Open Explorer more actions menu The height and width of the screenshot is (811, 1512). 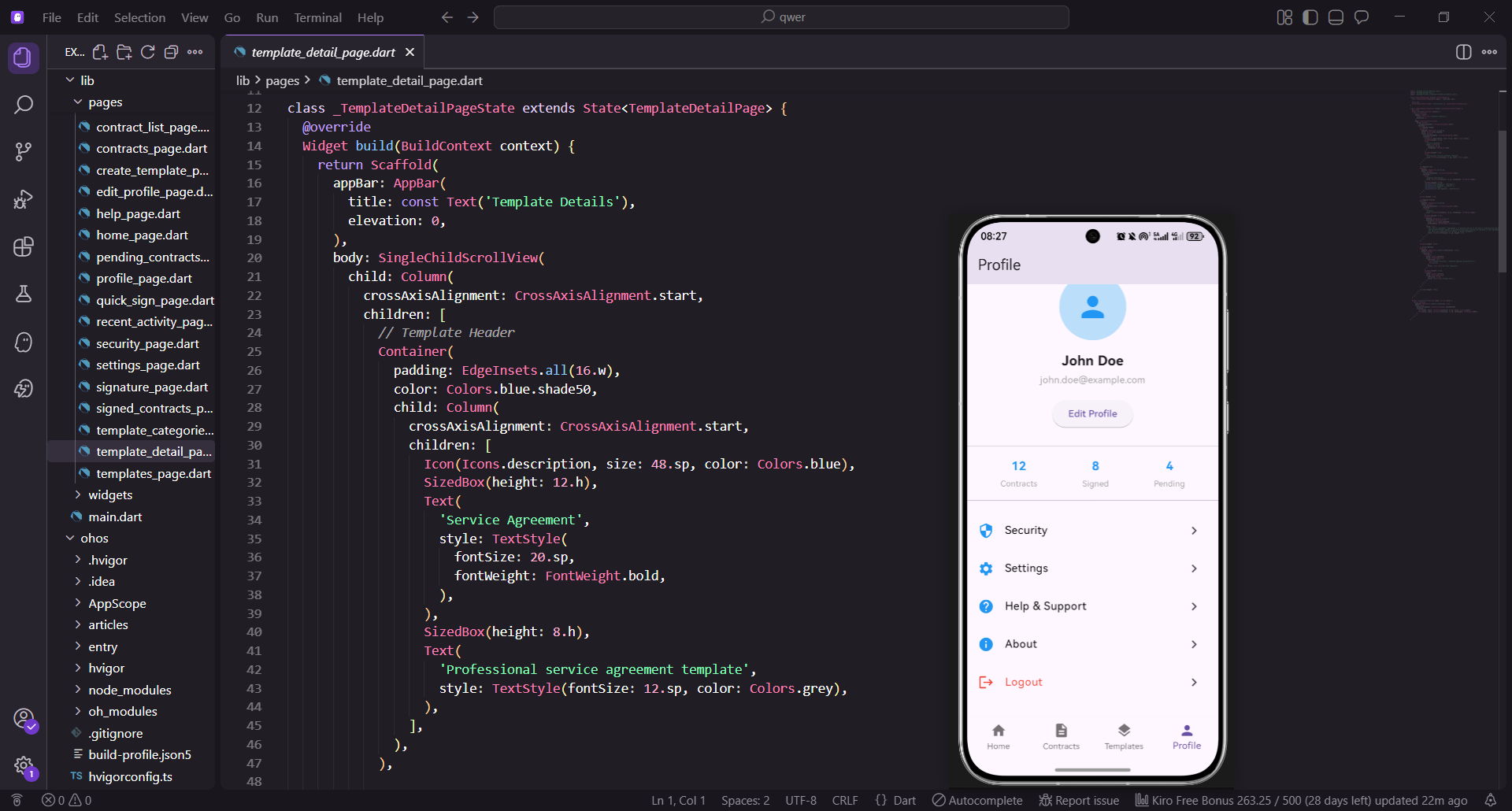point(195,52)
